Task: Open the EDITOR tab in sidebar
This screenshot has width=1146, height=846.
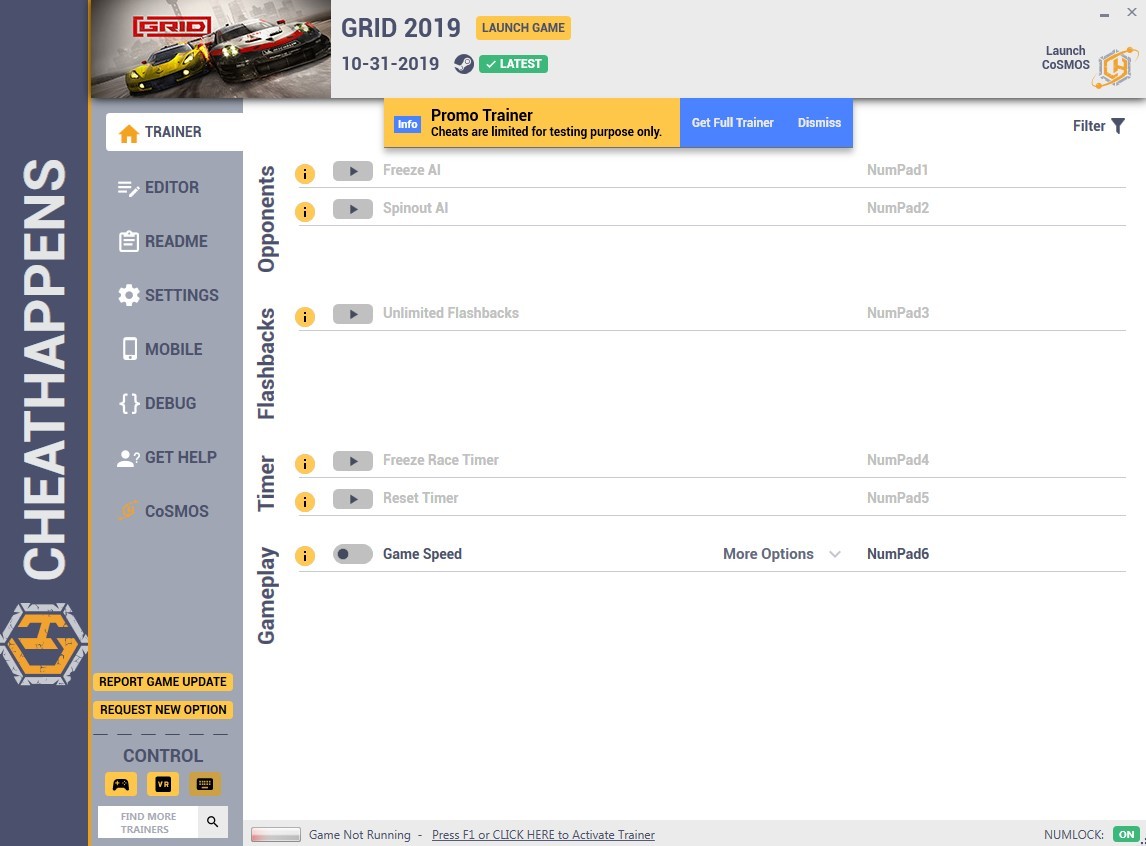Action: coord(159,188)
